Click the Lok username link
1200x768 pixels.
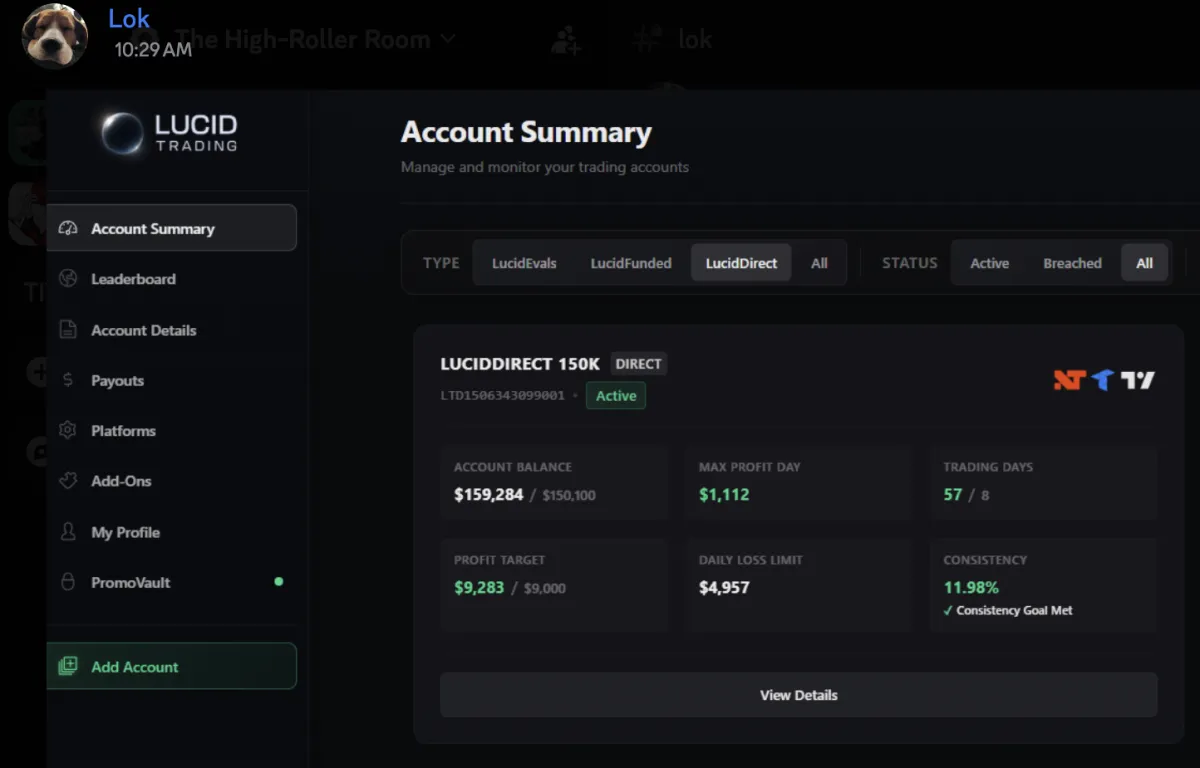(x=129, y=18)
